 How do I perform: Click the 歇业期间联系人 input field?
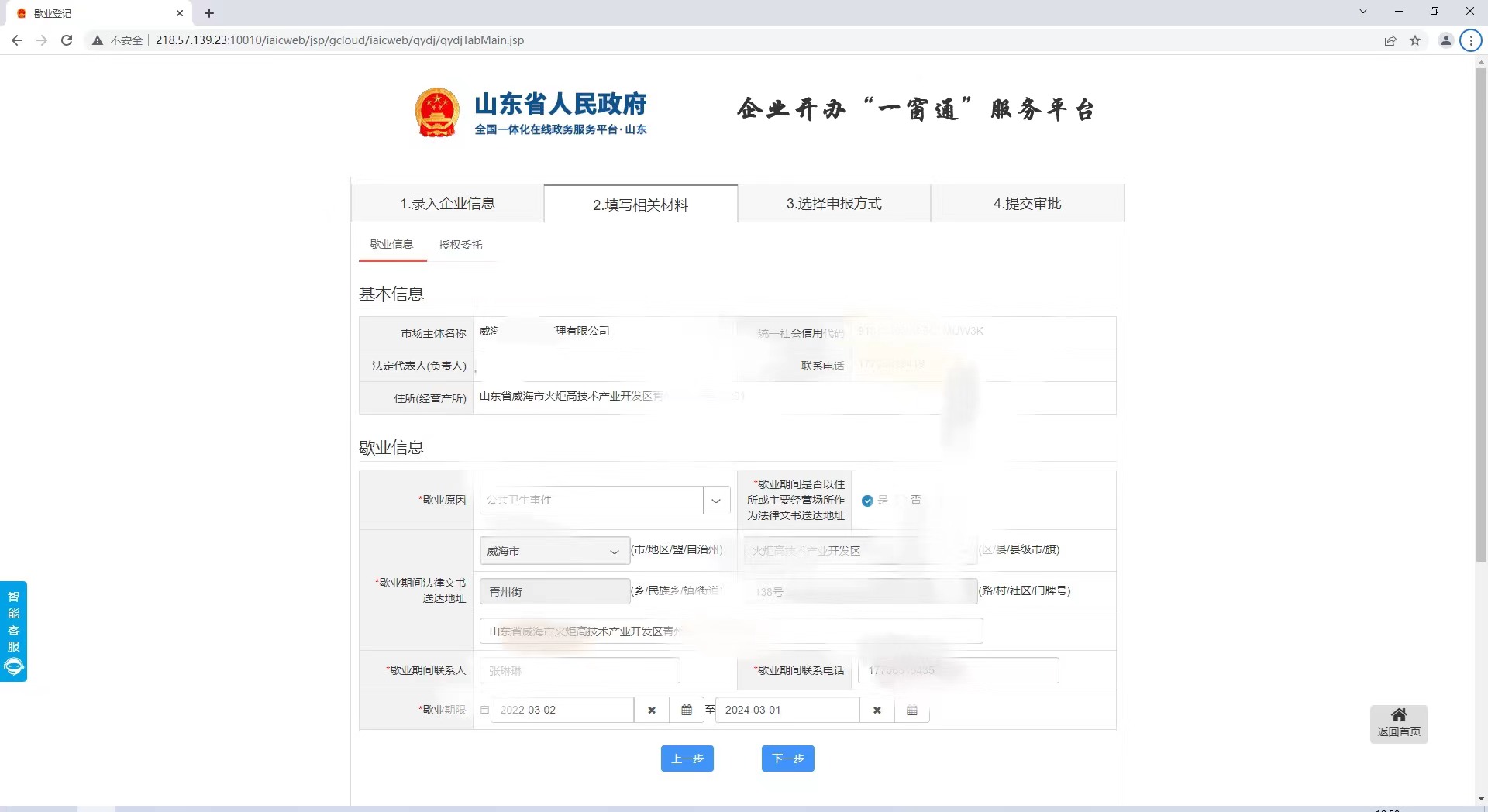[580, 670]
